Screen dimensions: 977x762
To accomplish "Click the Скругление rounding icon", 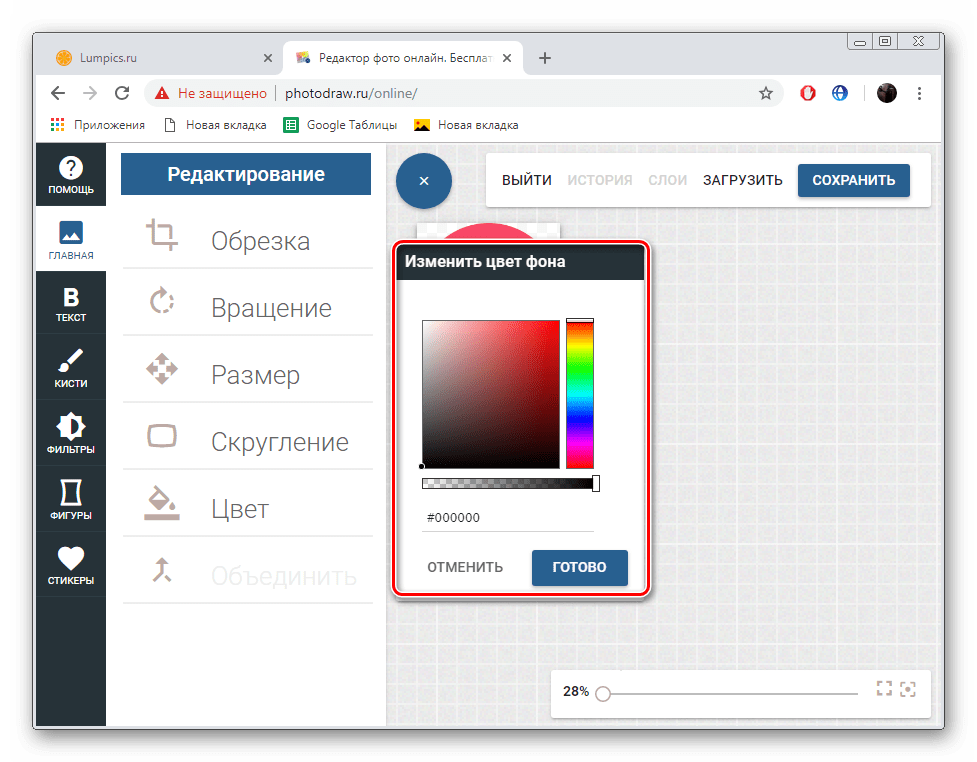I will pos(162,436).
